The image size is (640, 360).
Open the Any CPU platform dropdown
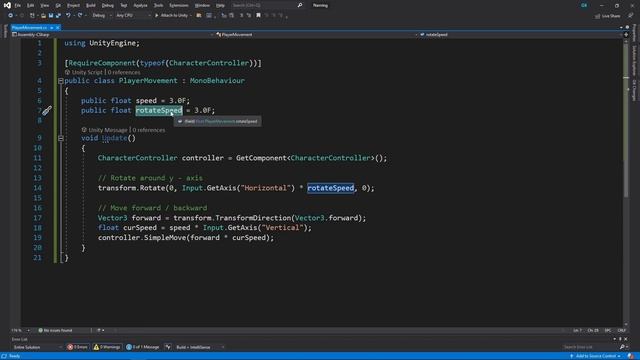click(133, 16)
